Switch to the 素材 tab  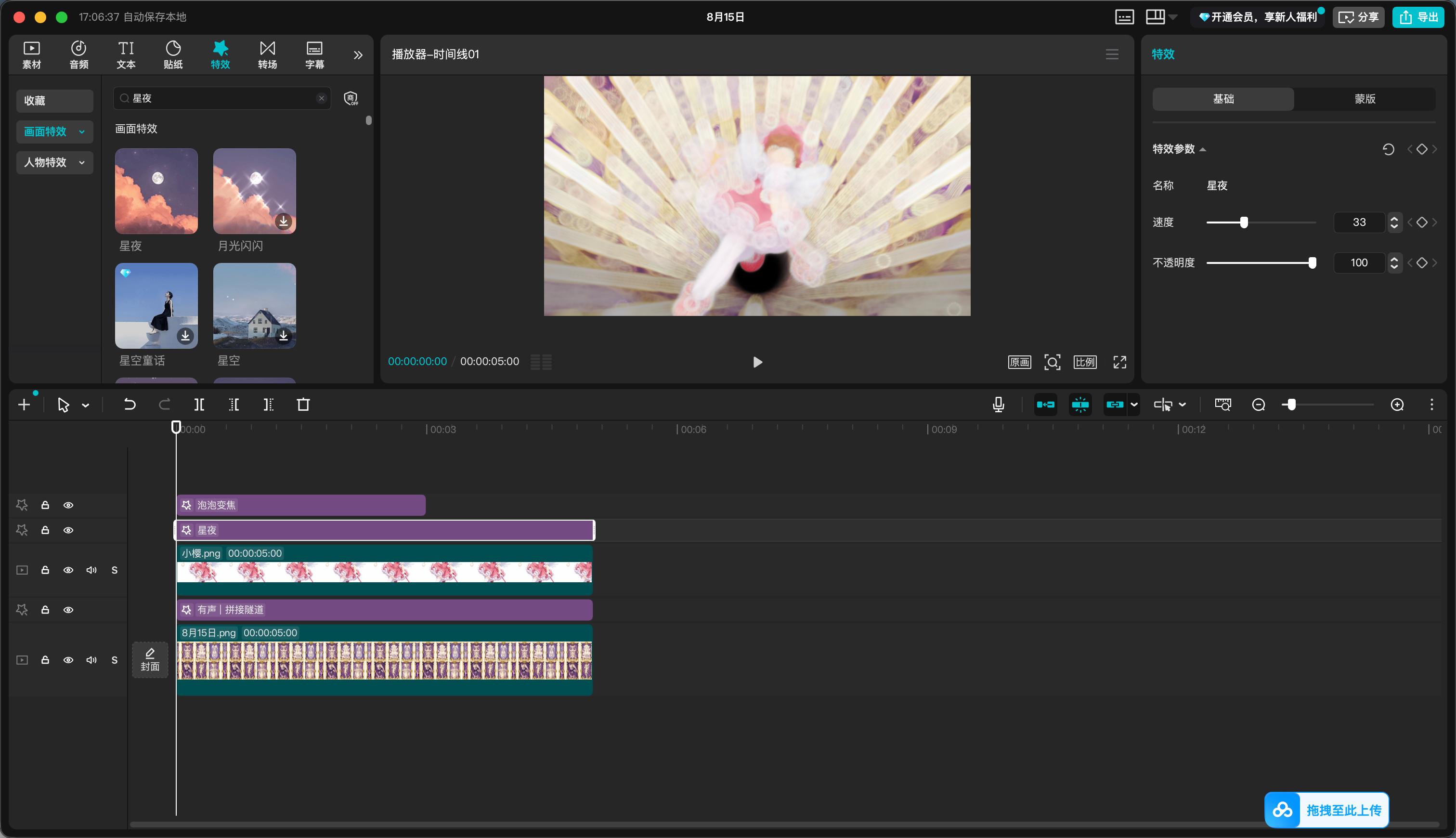[32, 55]
